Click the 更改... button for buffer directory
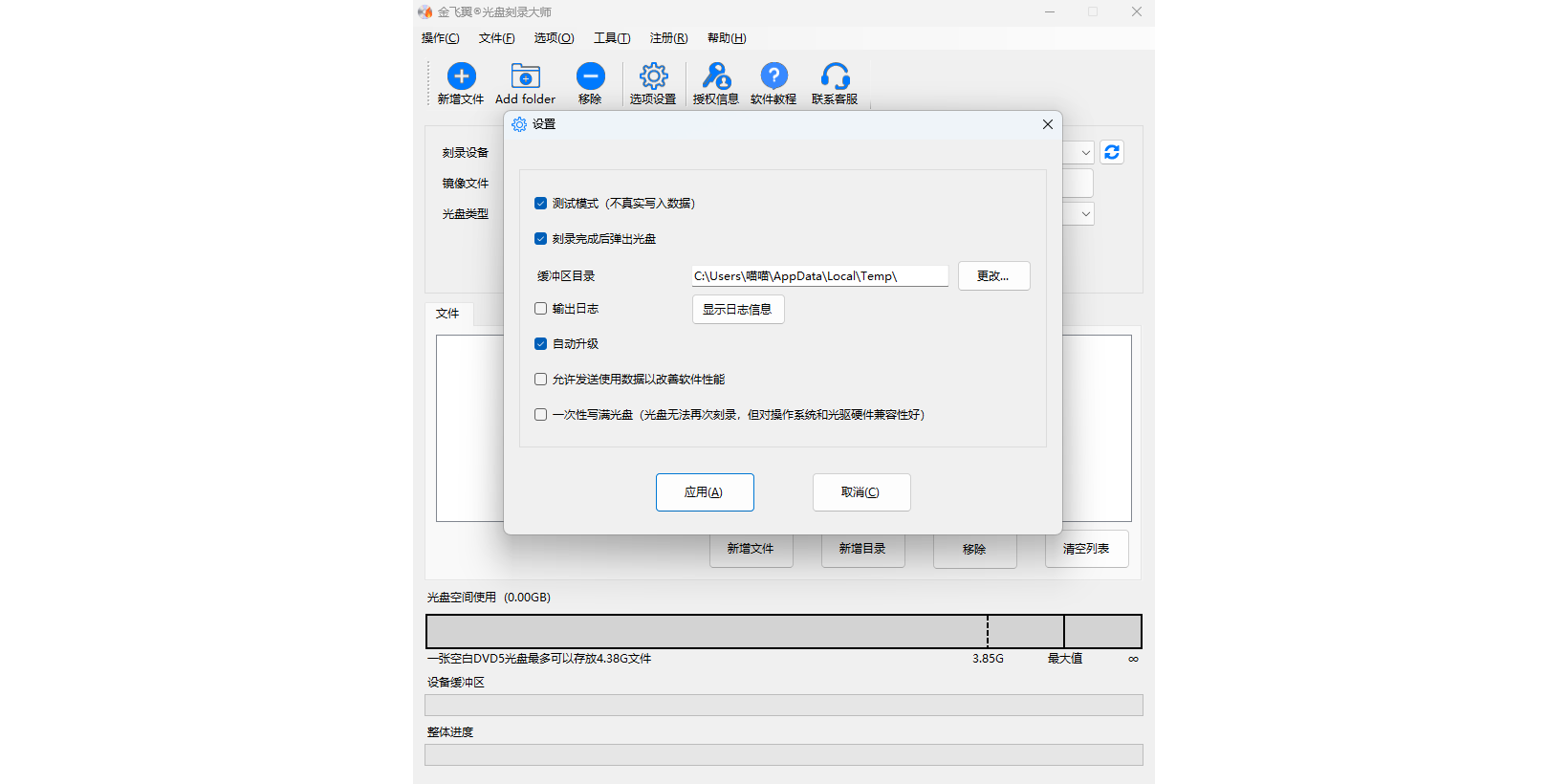The width and height of the screenshot is (1568, 784). click(x=993, y=276)
